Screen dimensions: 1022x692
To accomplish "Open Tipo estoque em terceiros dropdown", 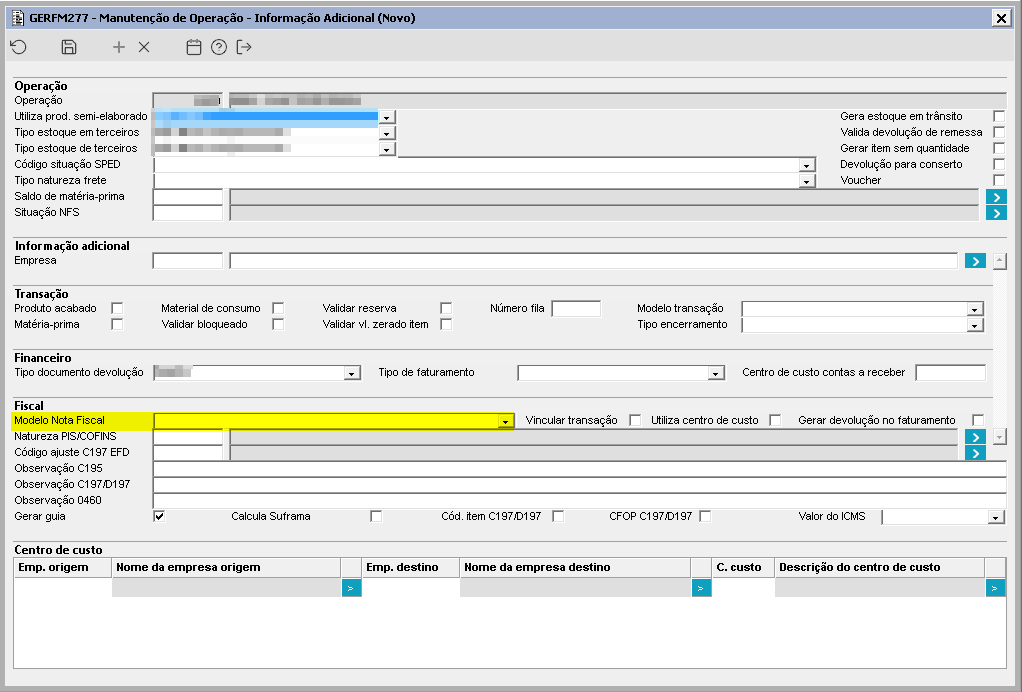I will coord(387,134).
